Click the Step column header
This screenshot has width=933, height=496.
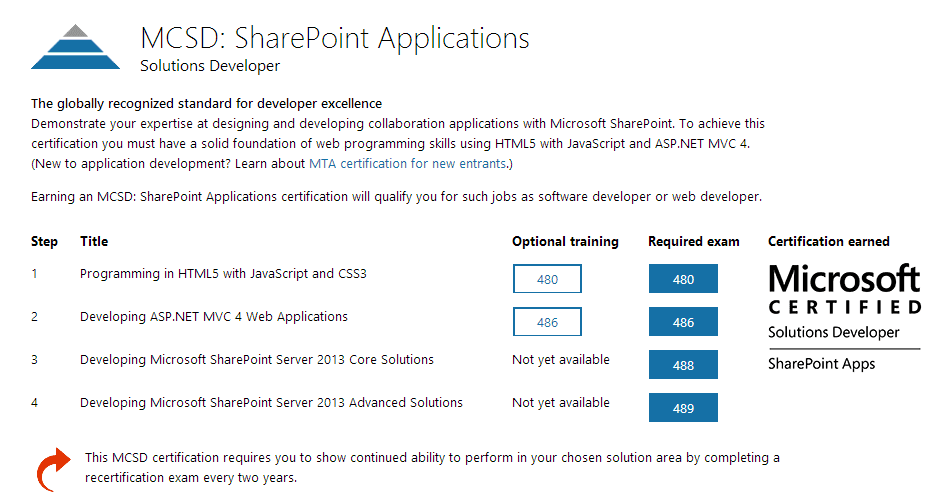pos(44,241)
